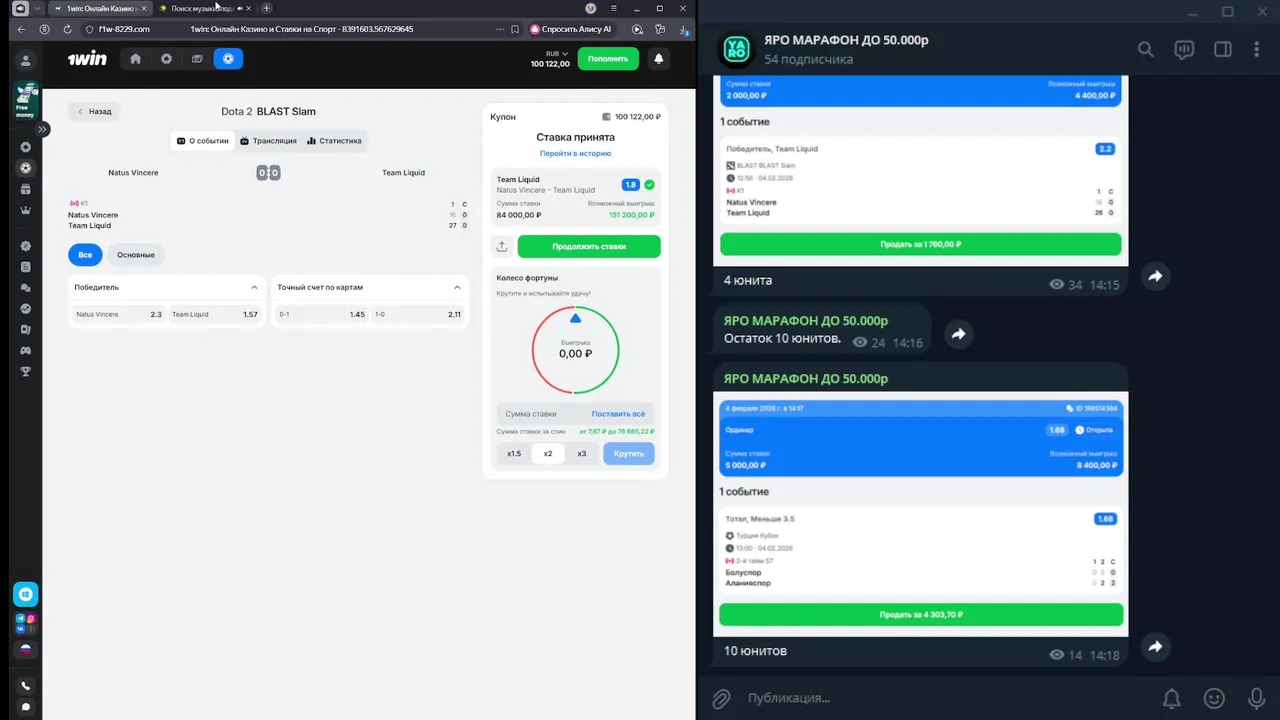Select the 'Все' markets filter

pos(85,255)
